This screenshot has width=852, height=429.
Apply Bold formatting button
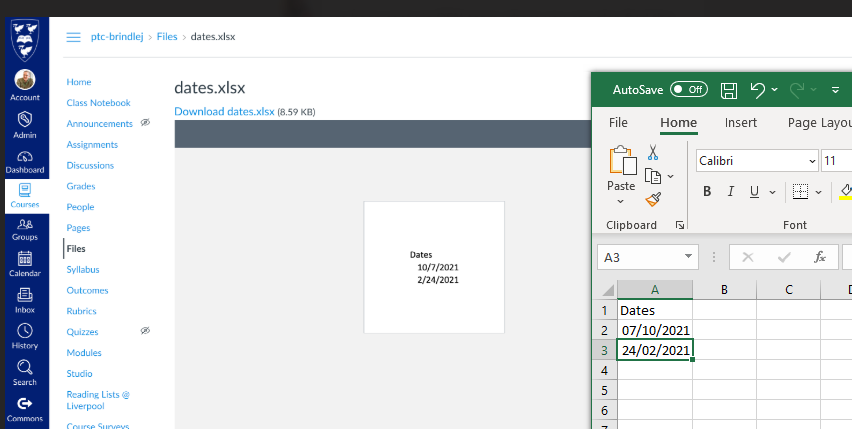click(707, 192)
